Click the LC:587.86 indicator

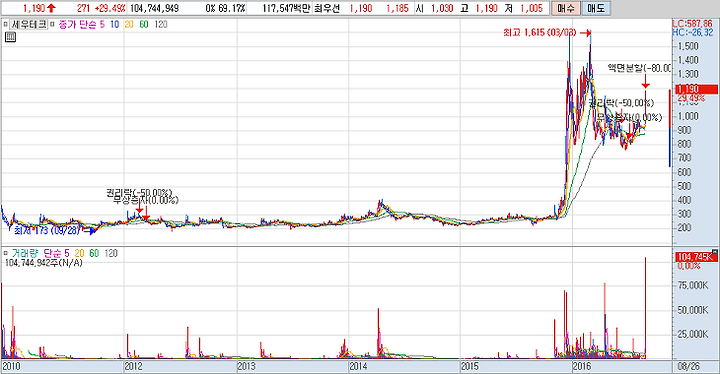(693, 24)
